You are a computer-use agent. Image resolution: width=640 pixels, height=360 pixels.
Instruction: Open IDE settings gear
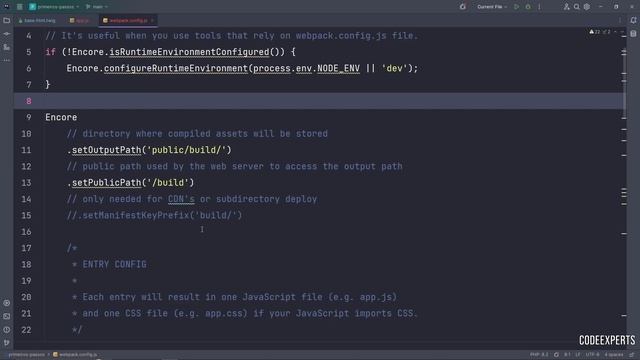click(x=587, y=7)
